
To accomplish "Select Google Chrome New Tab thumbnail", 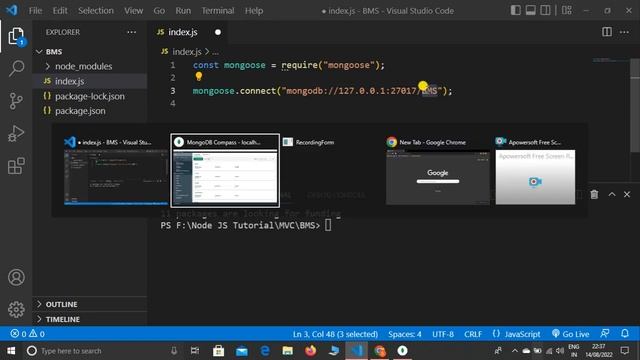I will click(437, 171).
